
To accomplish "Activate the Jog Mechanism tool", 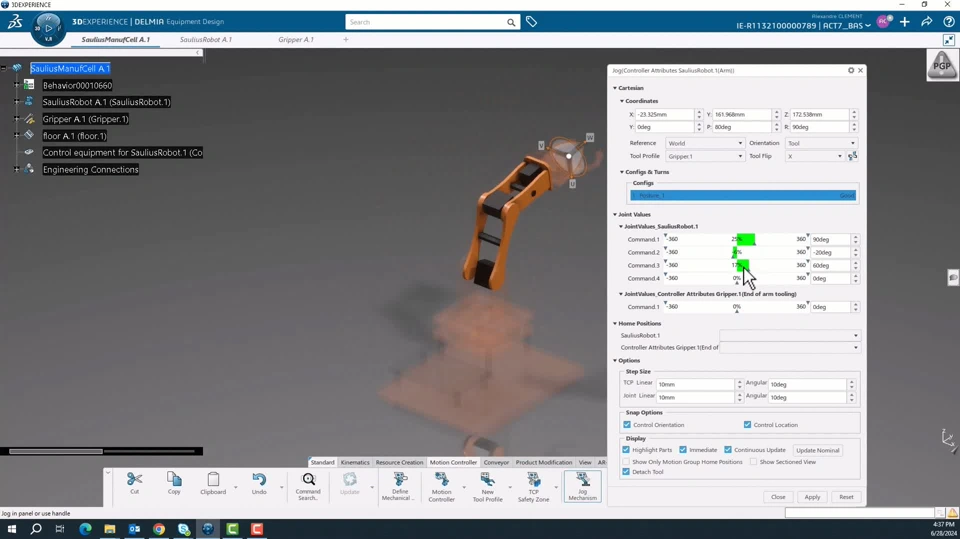I will 582,486.
